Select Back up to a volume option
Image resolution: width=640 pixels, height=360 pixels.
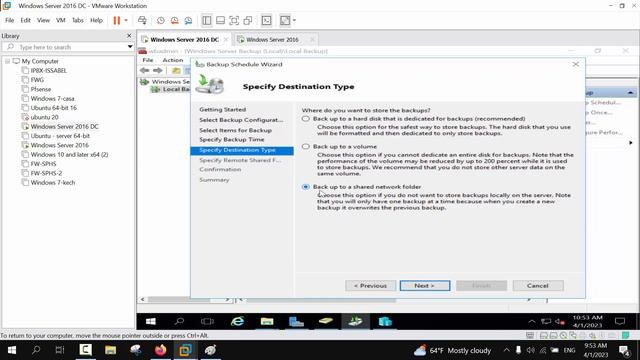click(306, 147)
